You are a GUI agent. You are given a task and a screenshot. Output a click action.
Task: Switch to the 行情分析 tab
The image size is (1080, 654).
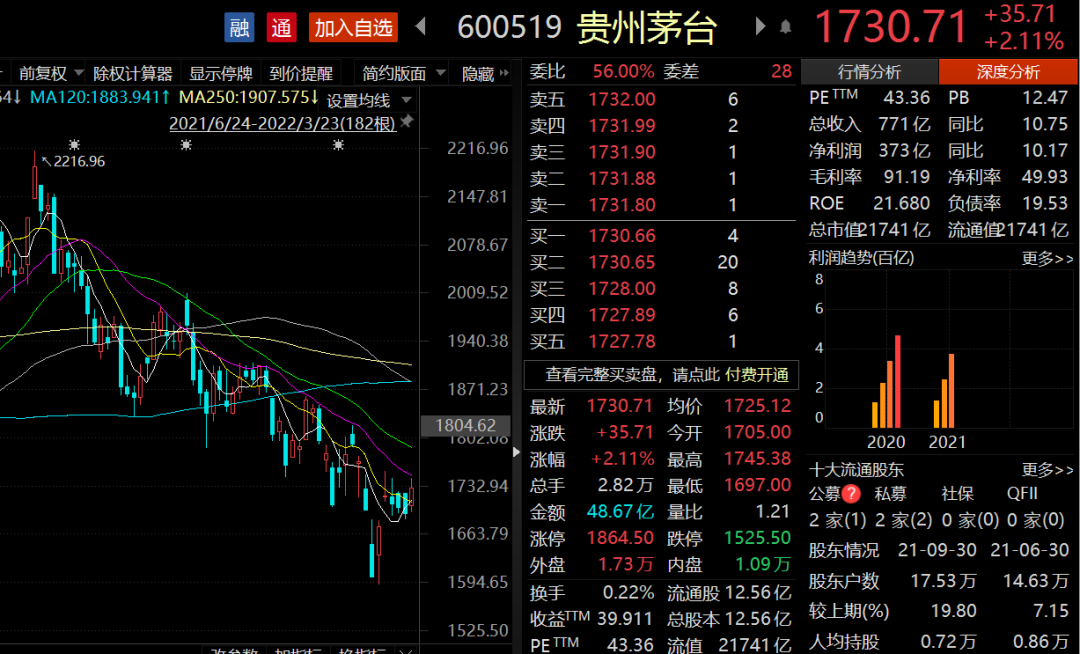tap(869, 72)
